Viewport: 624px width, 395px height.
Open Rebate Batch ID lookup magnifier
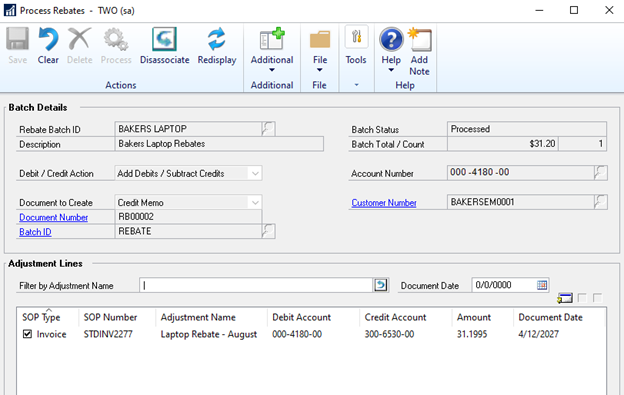coord(268,129)
